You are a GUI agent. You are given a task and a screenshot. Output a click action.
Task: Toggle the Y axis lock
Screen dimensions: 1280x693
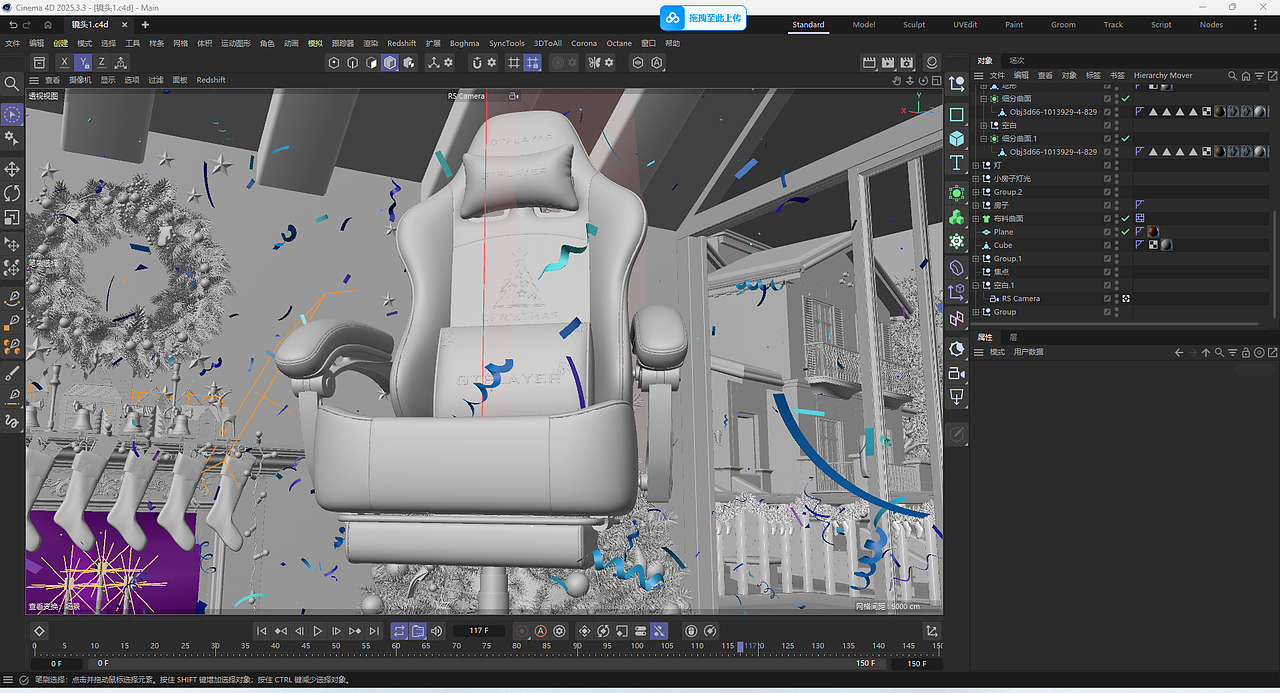pos(83,62)
